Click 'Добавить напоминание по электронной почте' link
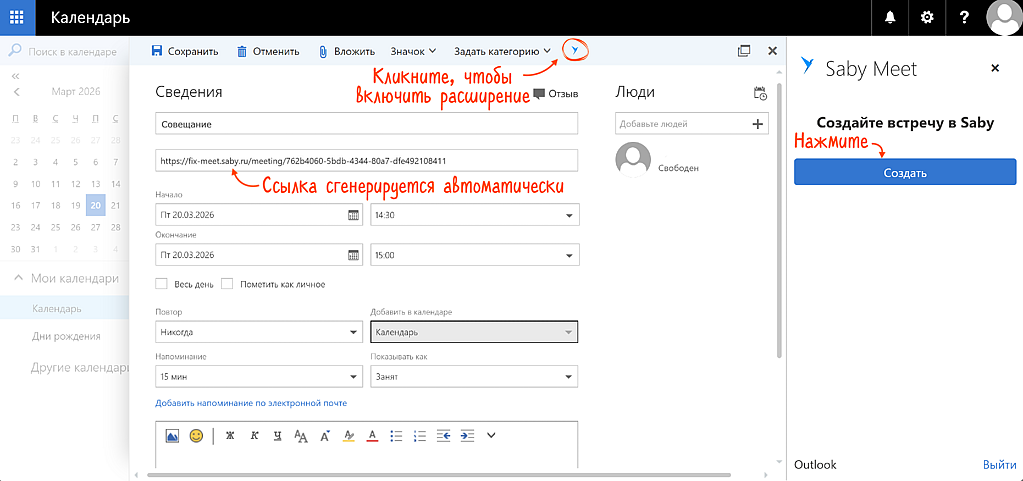 click(x=251, y=403)
